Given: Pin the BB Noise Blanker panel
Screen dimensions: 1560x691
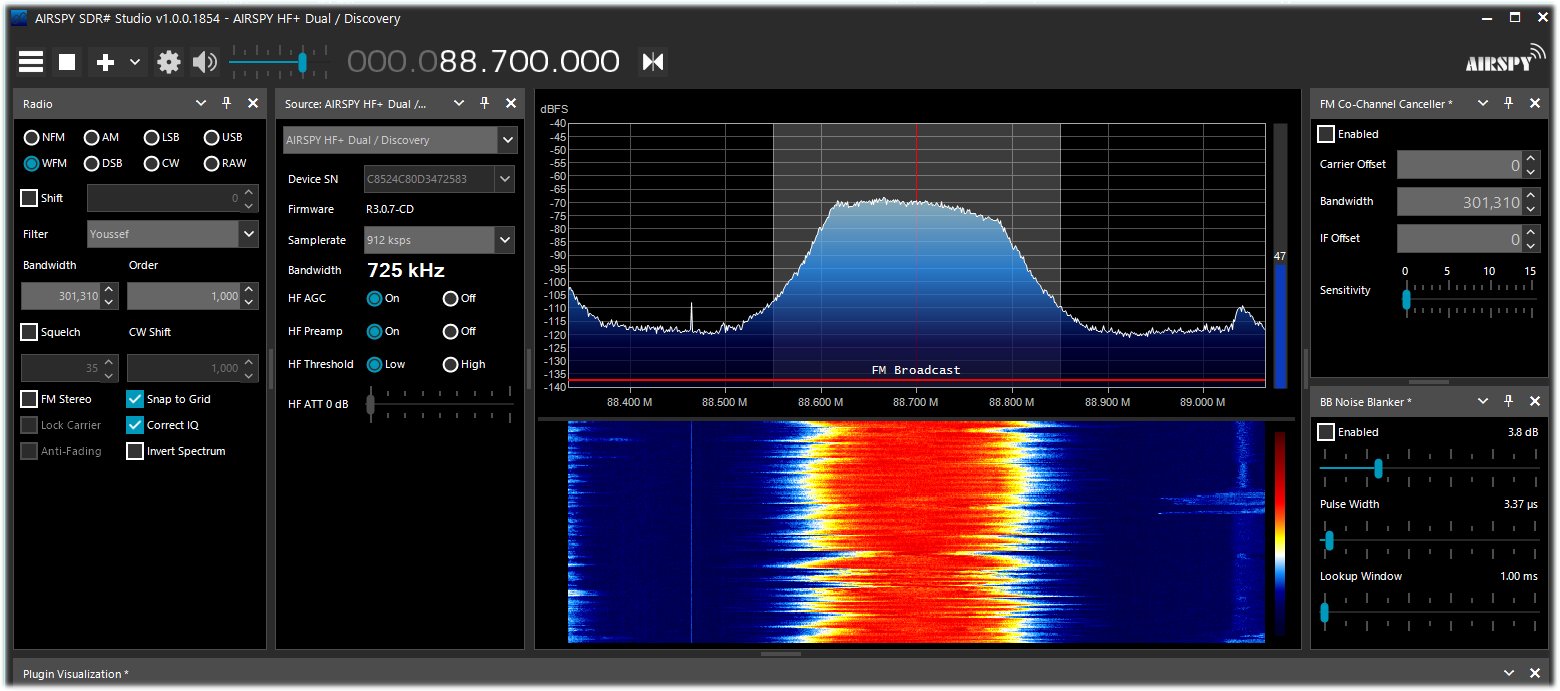Looking at the screenshot, I should [1509, 401].
